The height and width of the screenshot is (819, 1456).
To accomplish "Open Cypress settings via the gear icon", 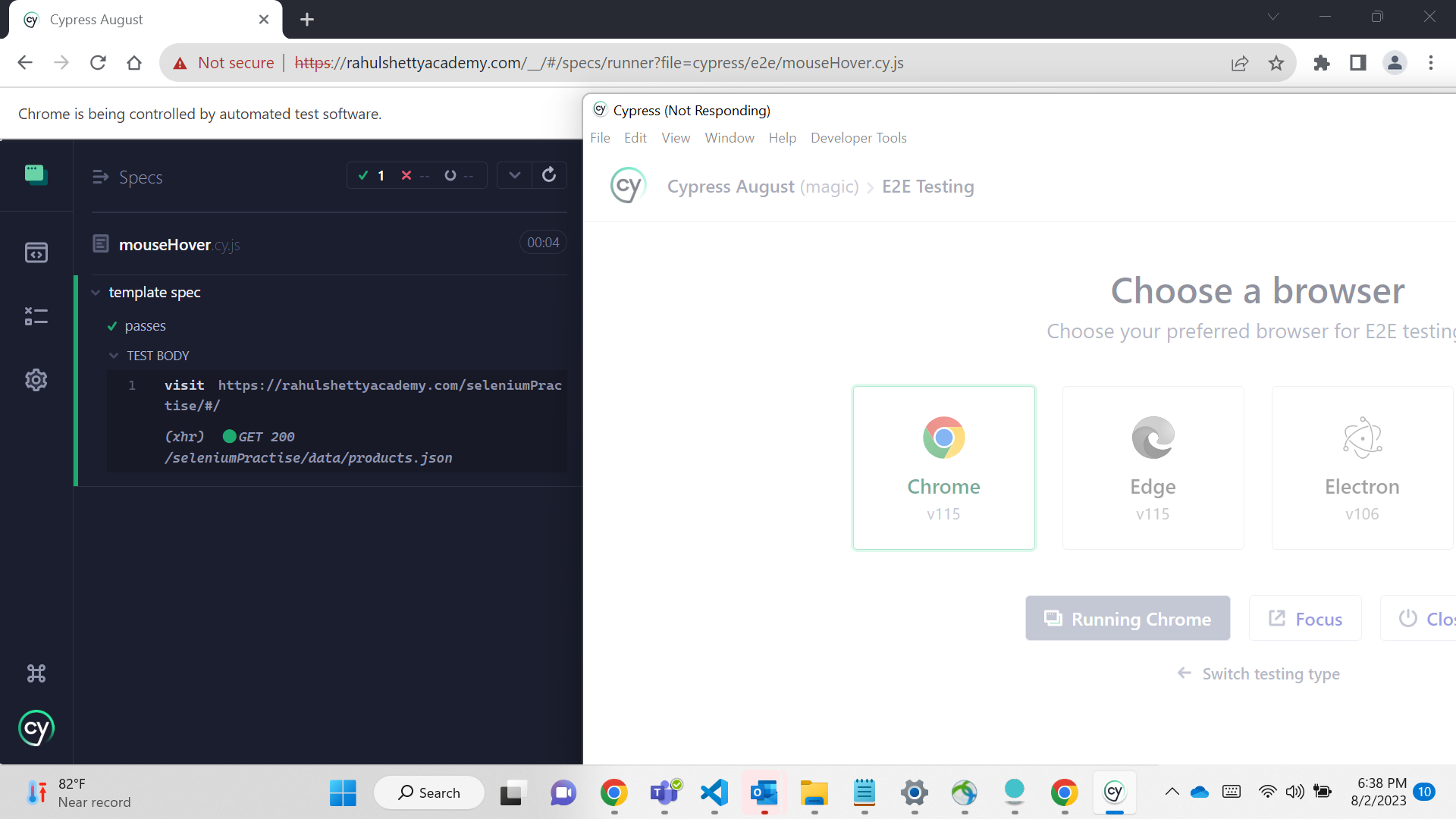I will coord(36,380).
